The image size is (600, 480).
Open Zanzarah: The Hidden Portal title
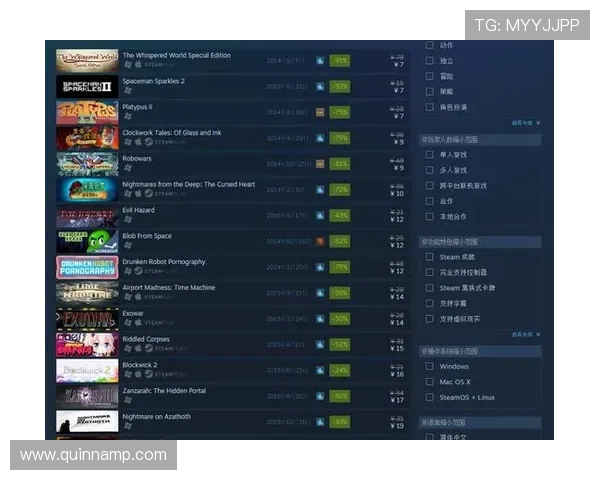point(164,391)
